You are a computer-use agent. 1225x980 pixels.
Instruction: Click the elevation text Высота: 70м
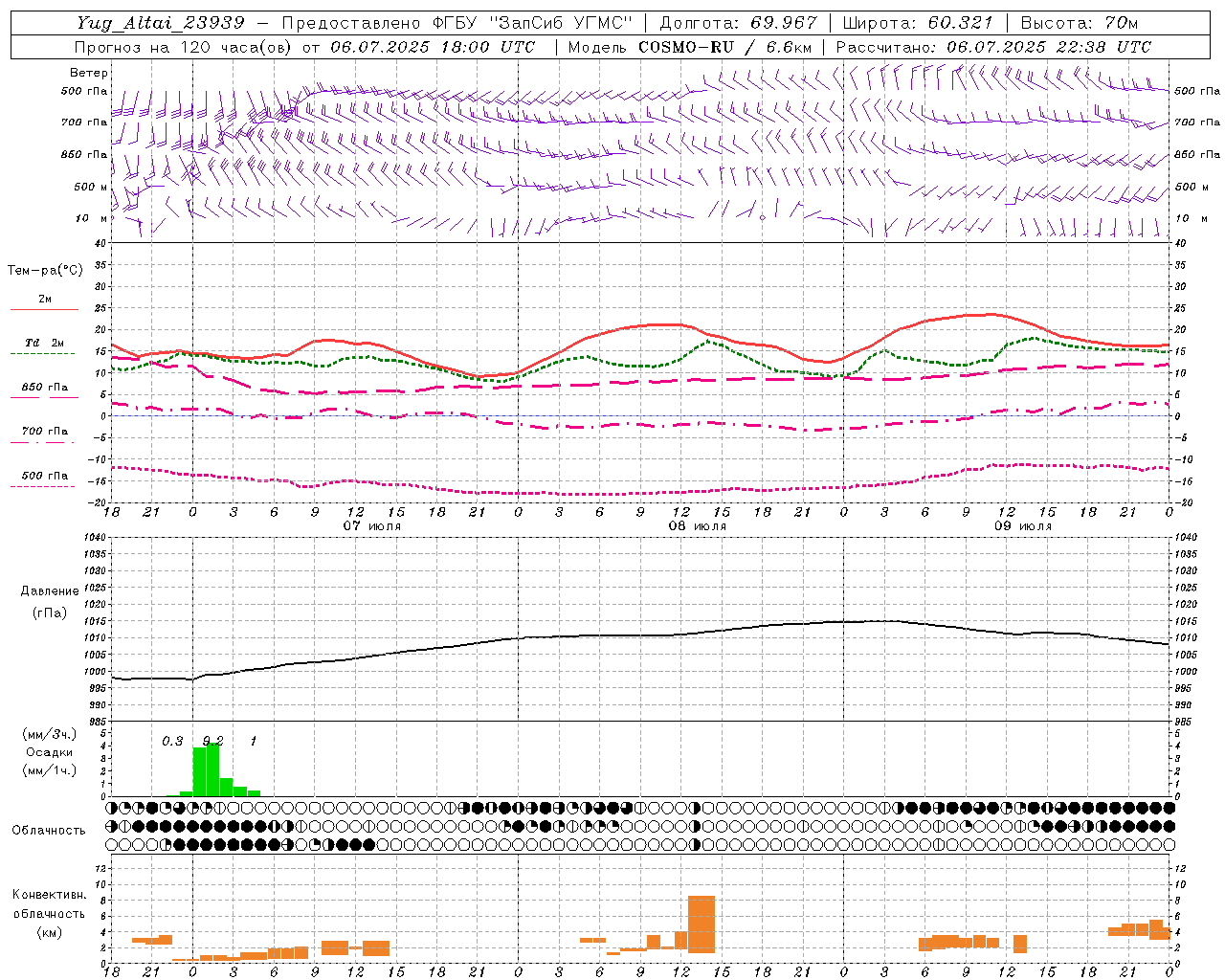click(1080, 23)
